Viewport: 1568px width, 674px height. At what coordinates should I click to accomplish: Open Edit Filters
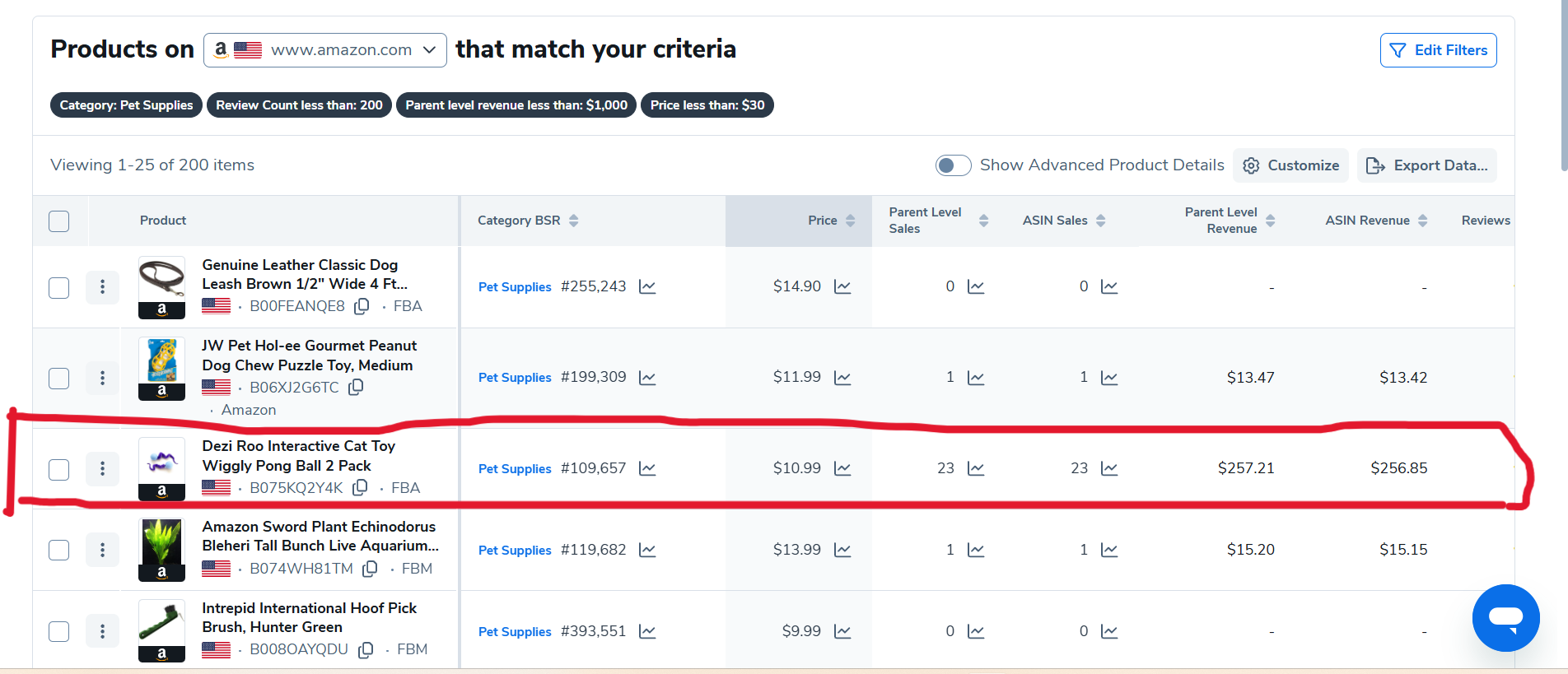(x=1438, y=50)
